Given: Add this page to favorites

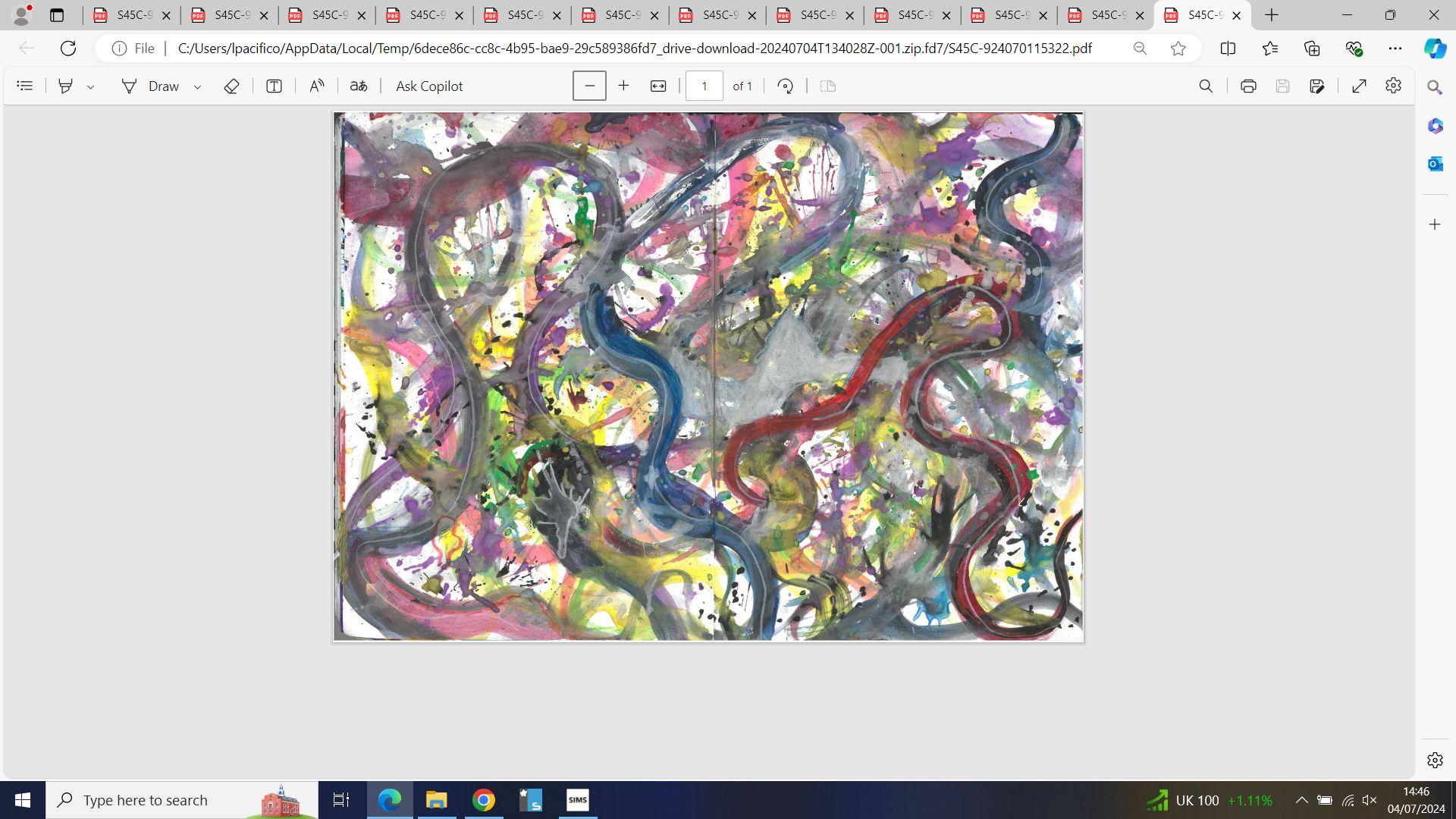Looking at the screenshot, I should (x=1178, y=49).
